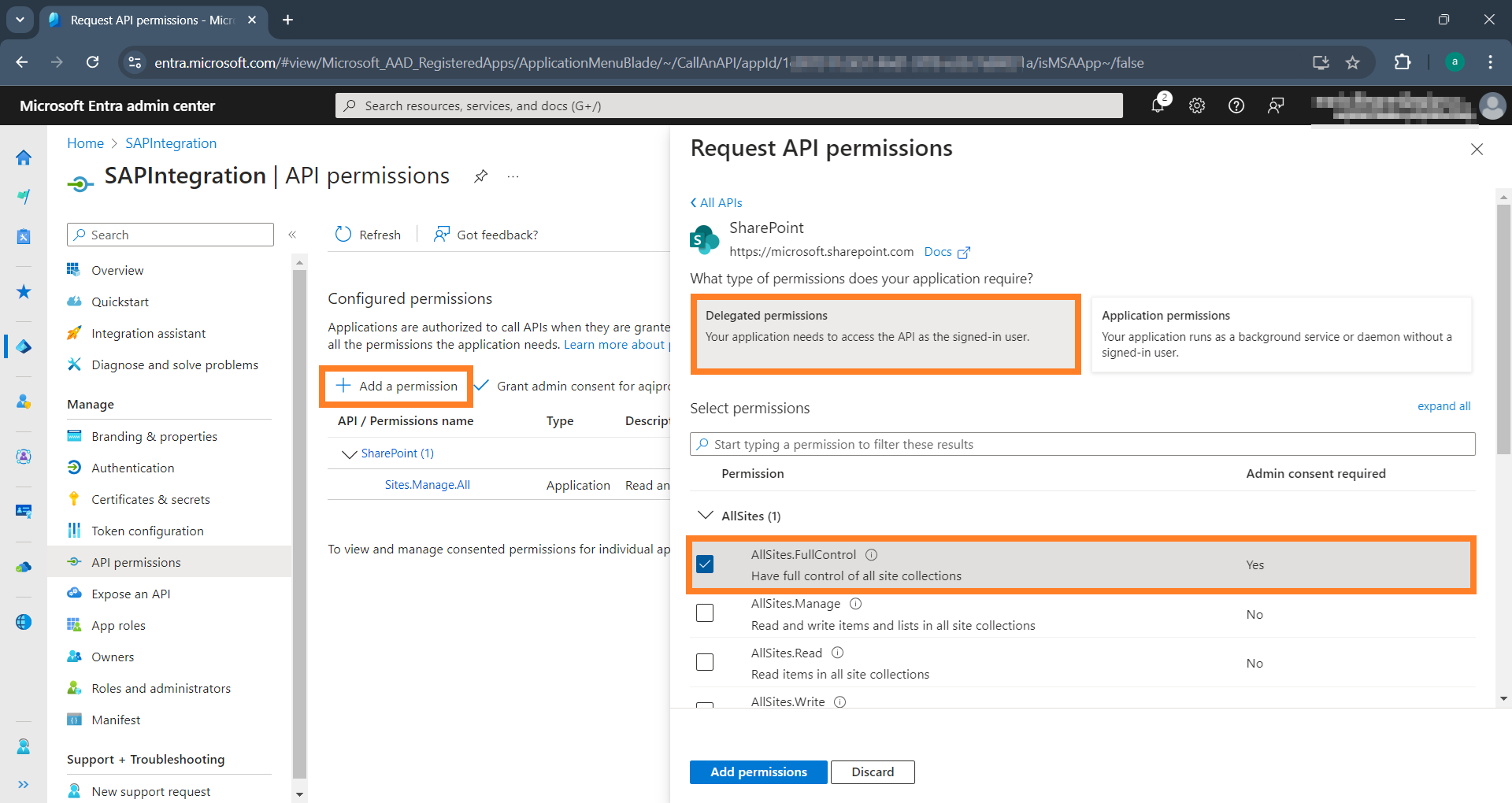The image size is (1512, 803).
Task: Open notifications bell icon
Action: click(1158, 105)
